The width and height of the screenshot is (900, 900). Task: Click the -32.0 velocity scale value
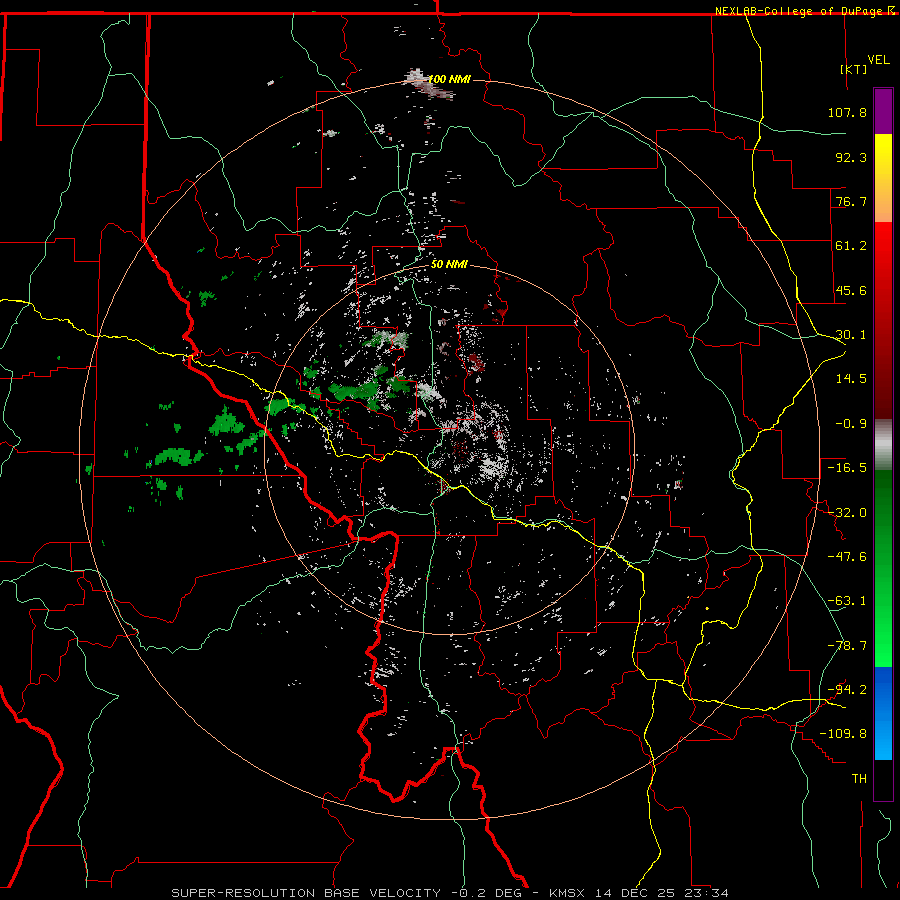(847, 513)
